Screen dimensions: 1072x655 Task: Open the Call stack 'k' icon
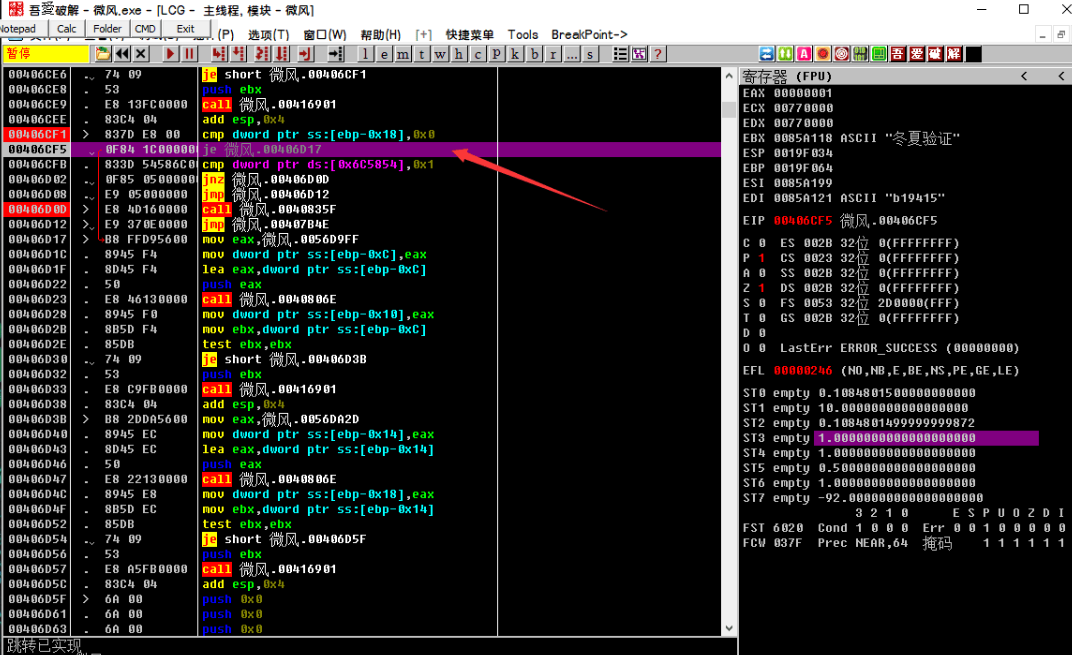click(x=516, y=54)
